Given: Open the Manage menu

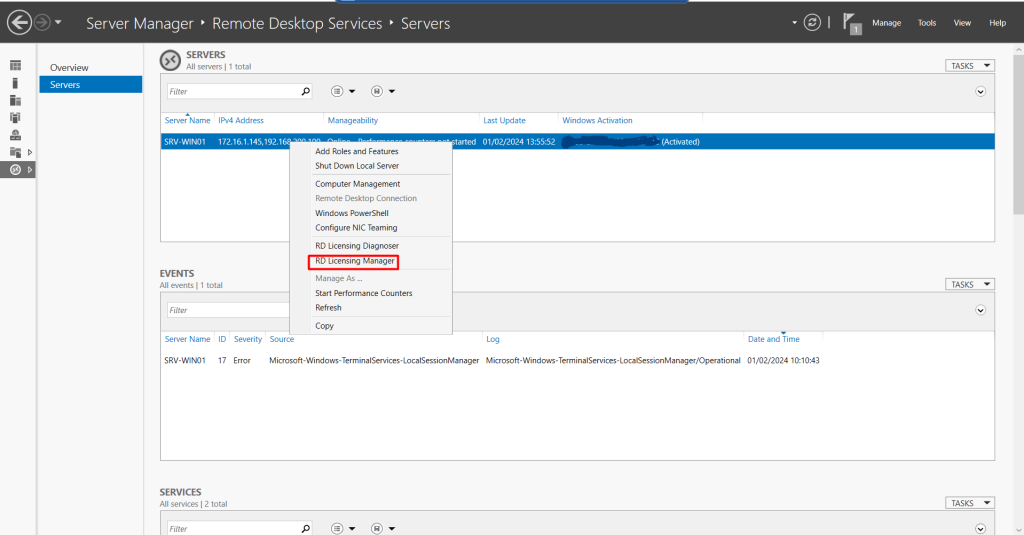Looking at the screenshot, I should [x=886, y=23].
